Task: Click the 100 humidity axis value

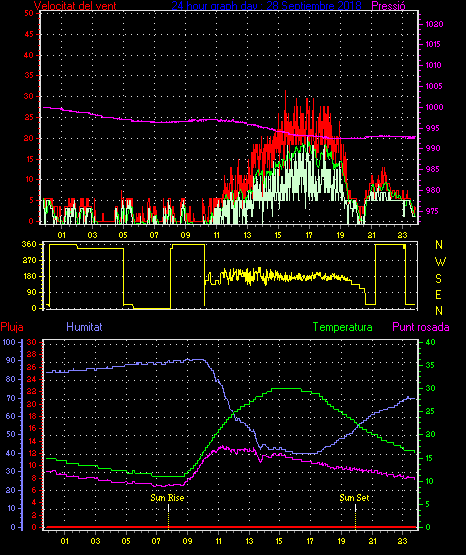Action: [x=9, y=342]
